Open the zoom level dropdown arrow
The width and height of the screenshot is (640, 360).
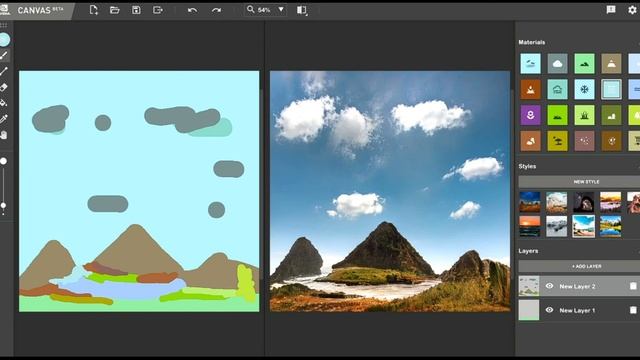point(281,9)
